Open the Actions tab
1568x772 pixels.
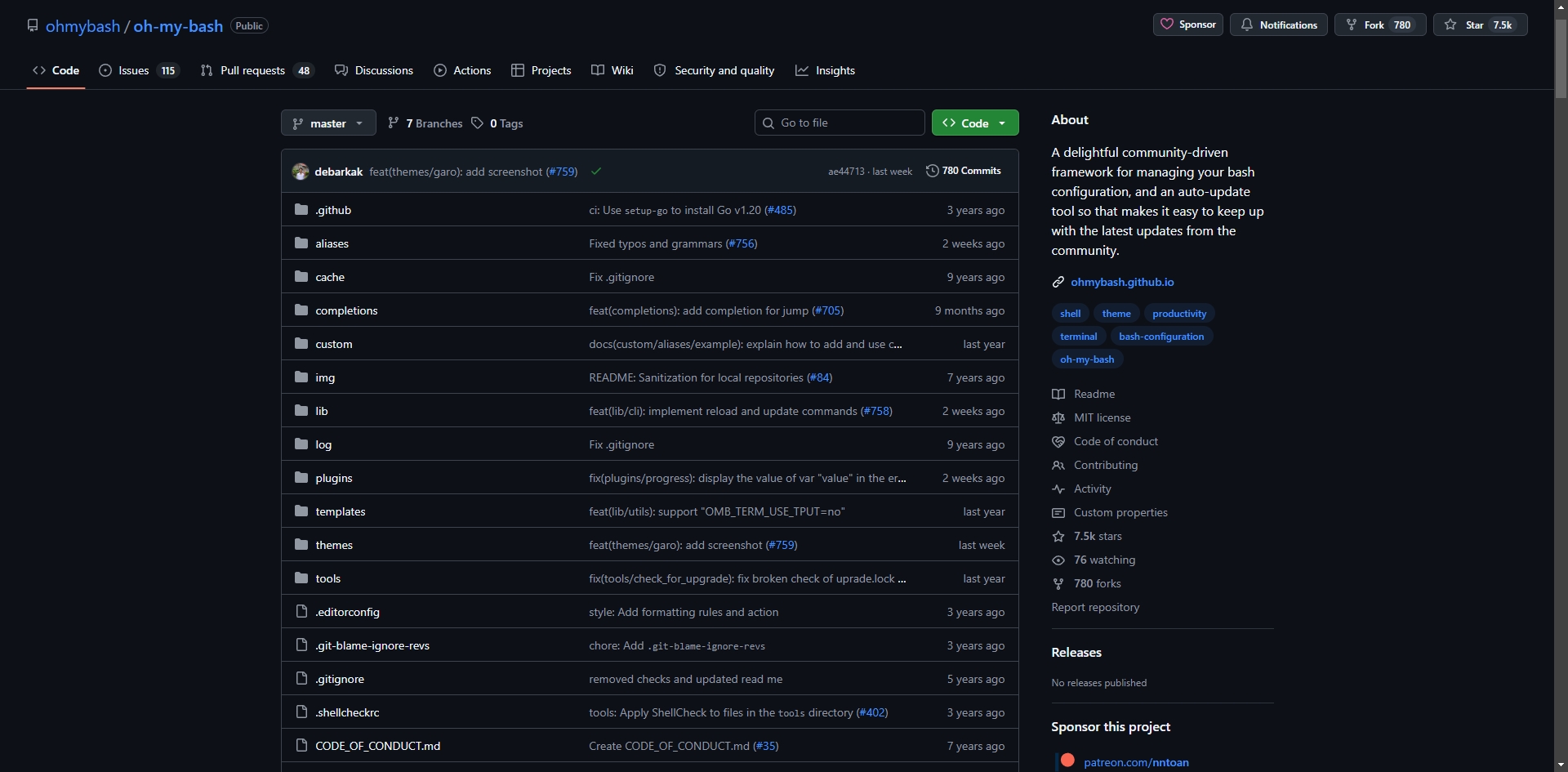pos(462,70)
